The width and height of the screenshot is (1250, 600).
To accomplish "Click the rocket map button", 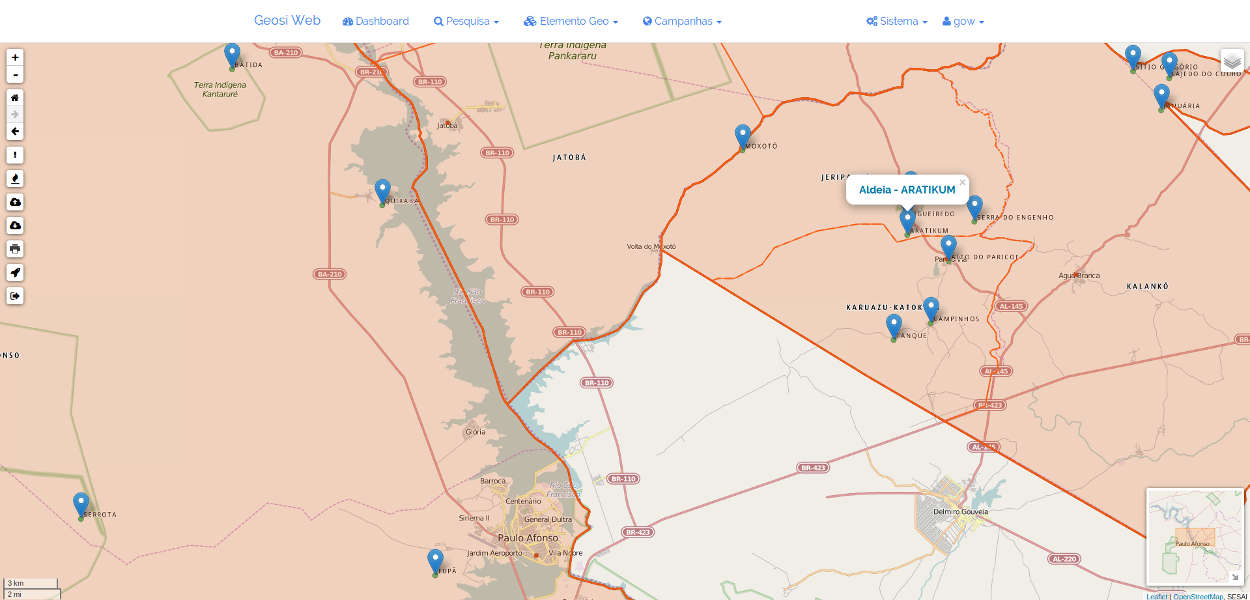I will click(15, 272).
